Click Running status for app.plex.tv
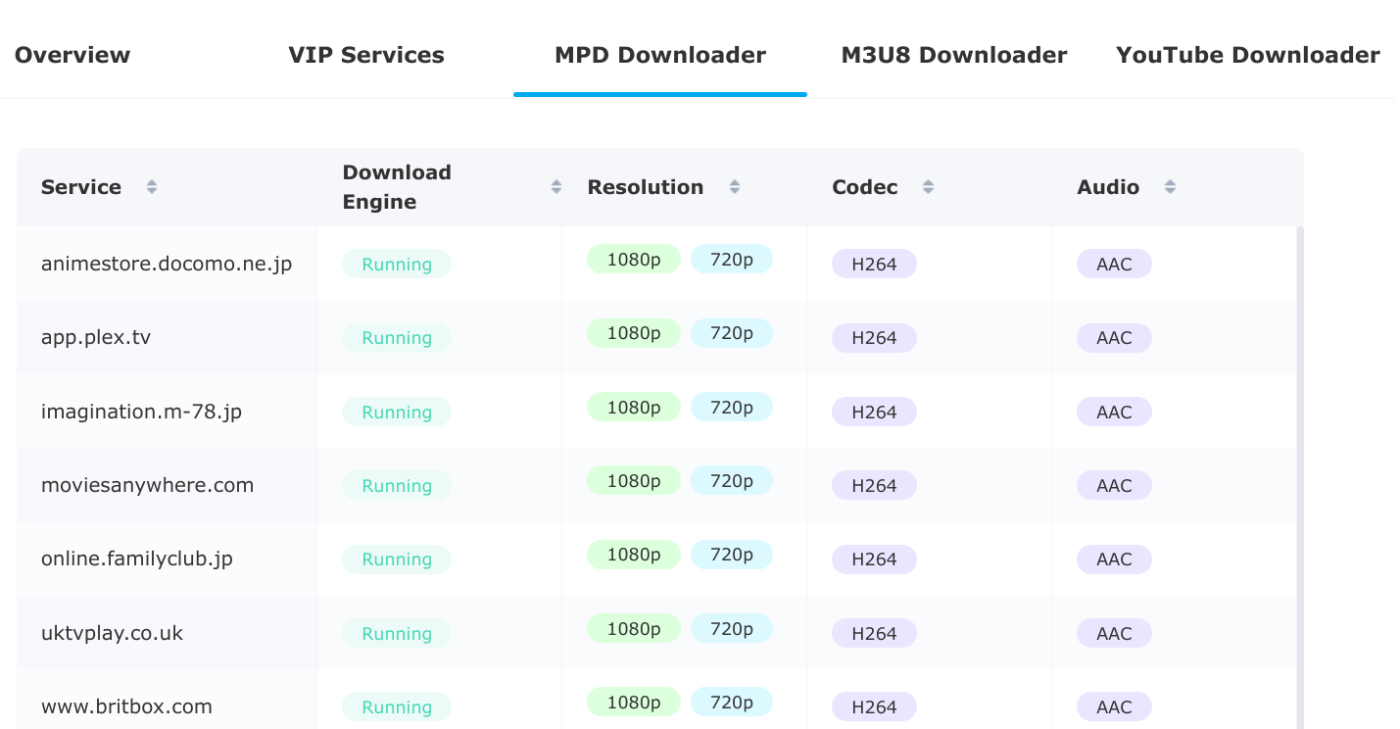The image size is (1400, 729). (397, 338)
